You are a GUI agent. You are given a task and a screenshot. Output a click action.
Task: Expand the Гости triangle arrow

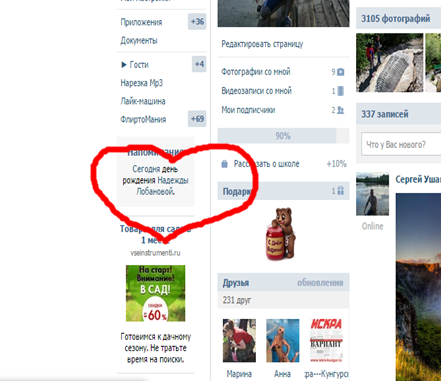pos(124,65)
